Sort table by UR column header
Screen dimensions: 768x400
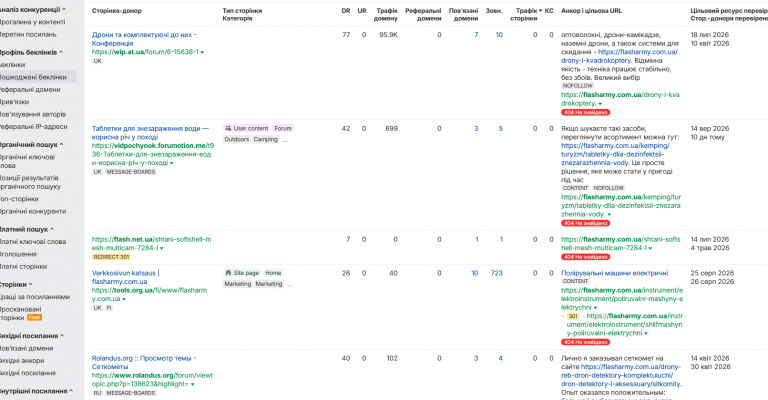pos(362,11)
